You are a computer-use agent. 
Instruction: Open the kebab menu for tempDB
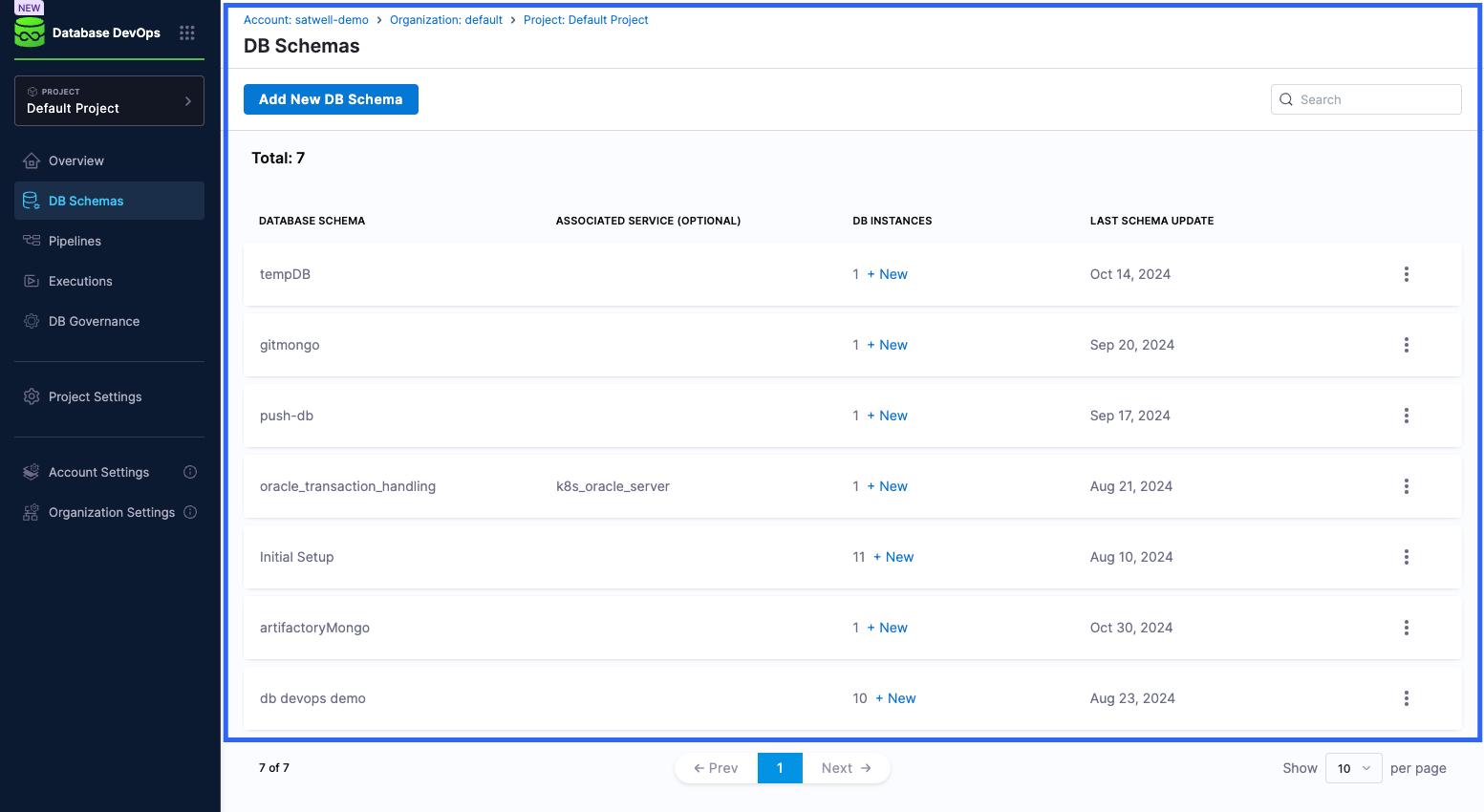(1406, 274)
